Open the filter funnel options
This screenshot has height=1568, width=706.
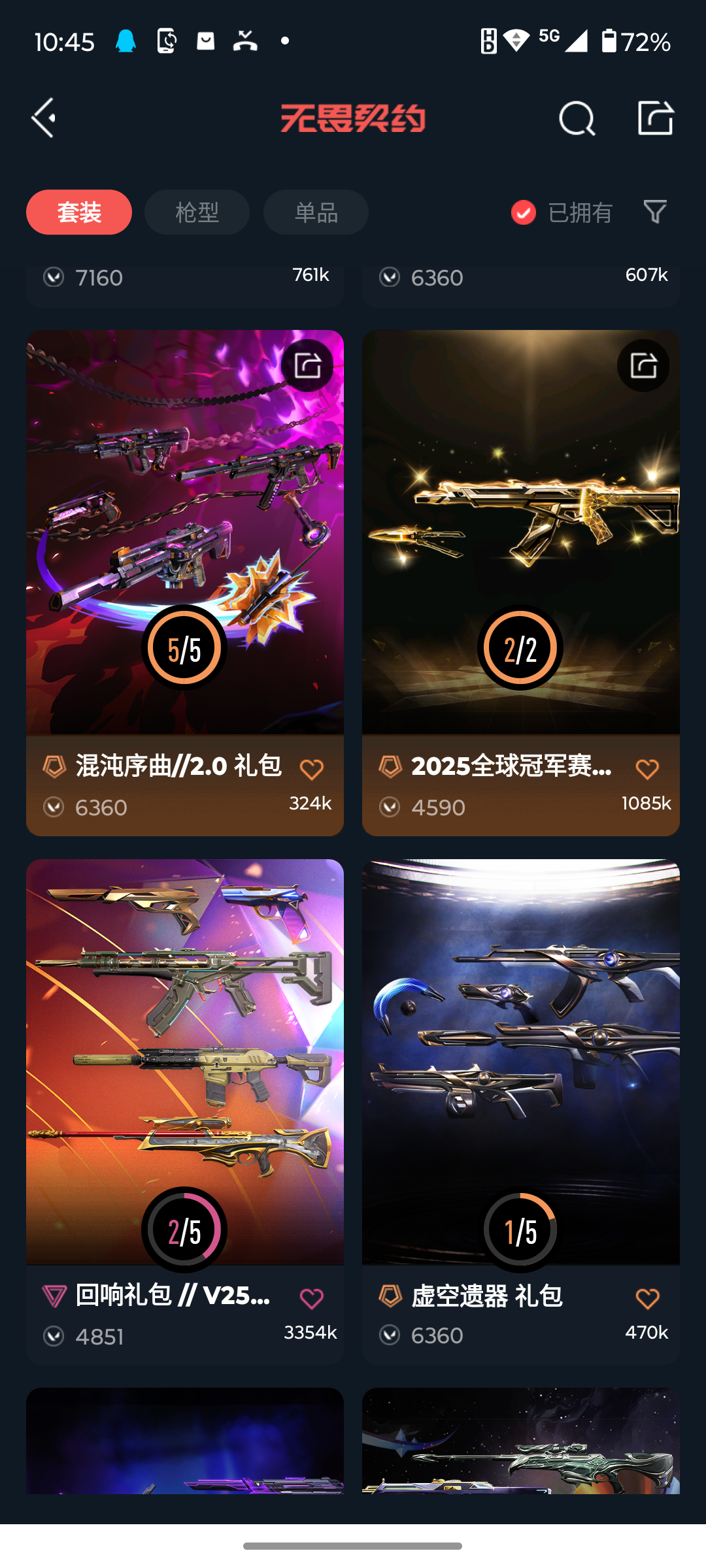tap(655, 212)
